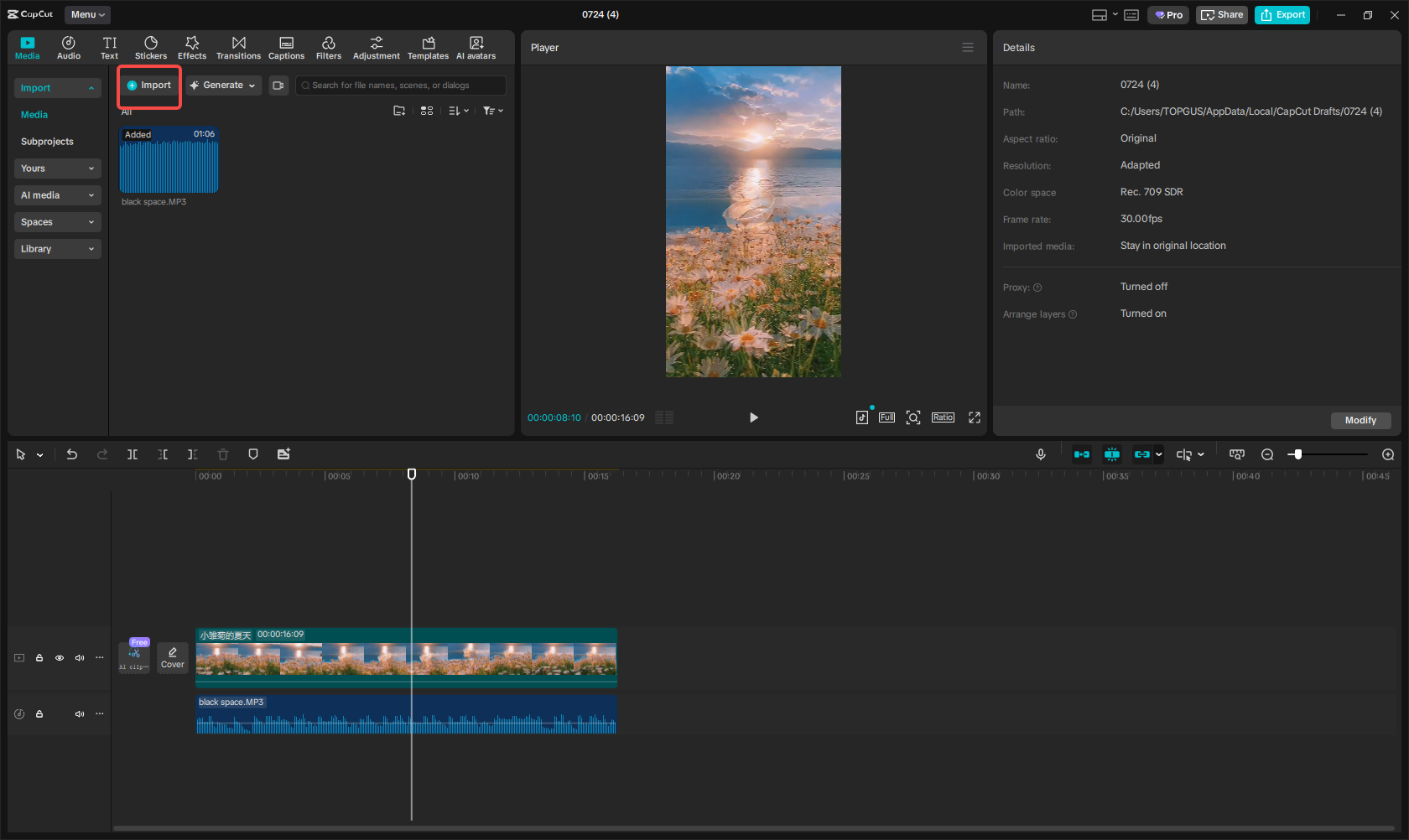Viewport: 1409px width, 840px height.
Task: Select the Split tool in timeline toolbar
Action: pos(132,454)
